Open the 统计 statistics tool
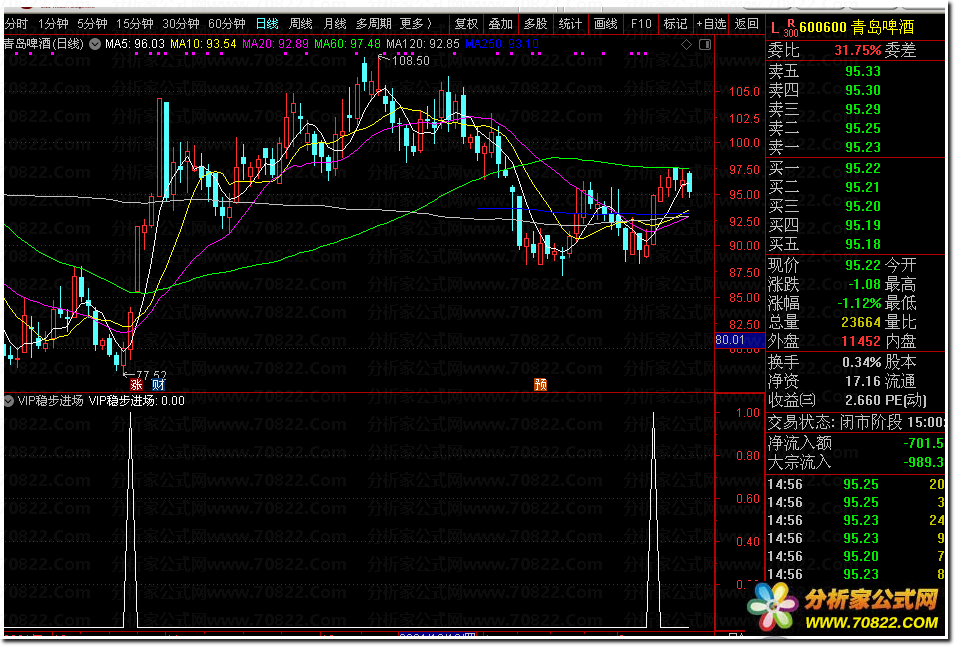The image size is (957, 647). [570, 24]
